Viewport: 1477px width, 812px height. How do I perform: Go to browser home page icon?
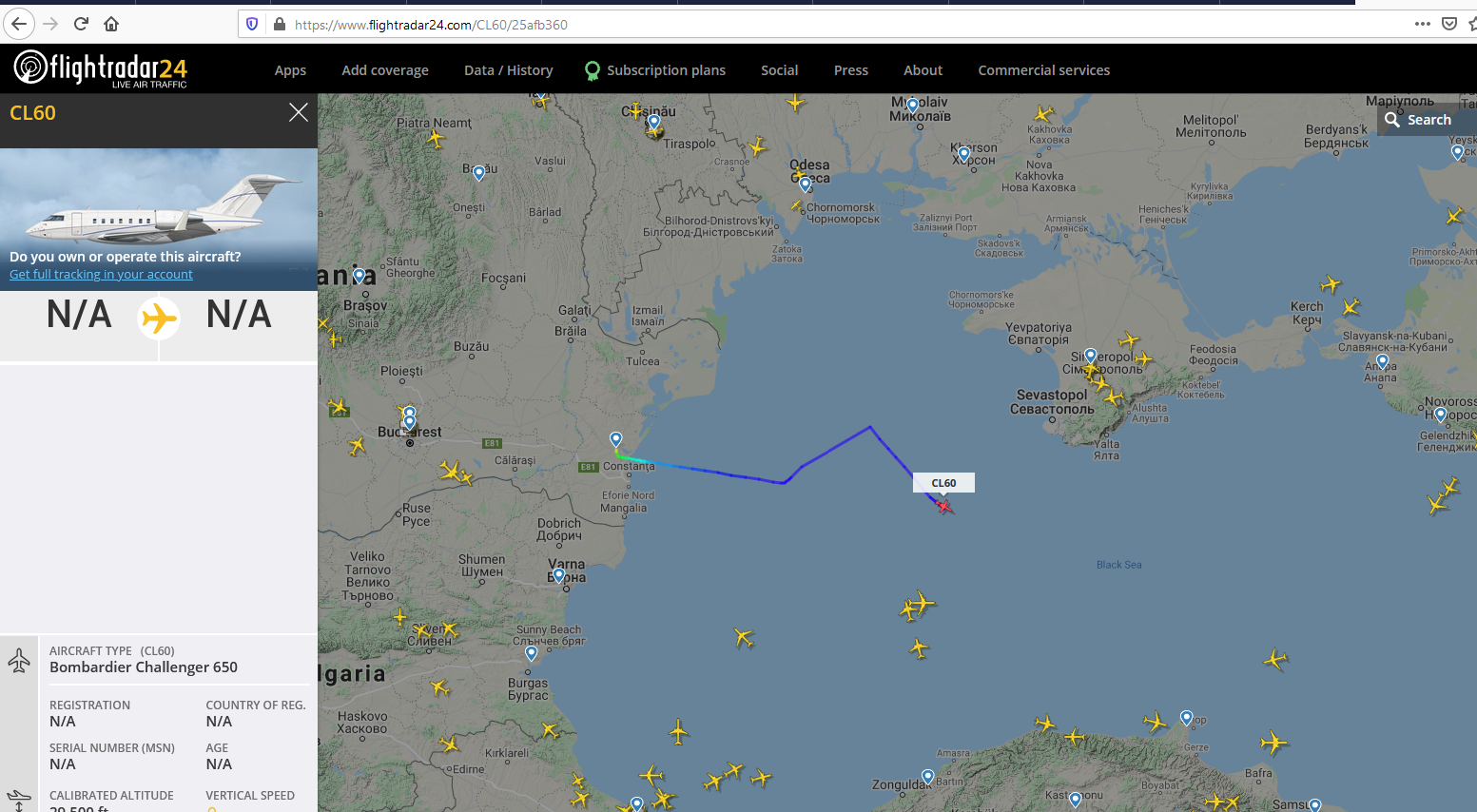click(x=111, y=24)
